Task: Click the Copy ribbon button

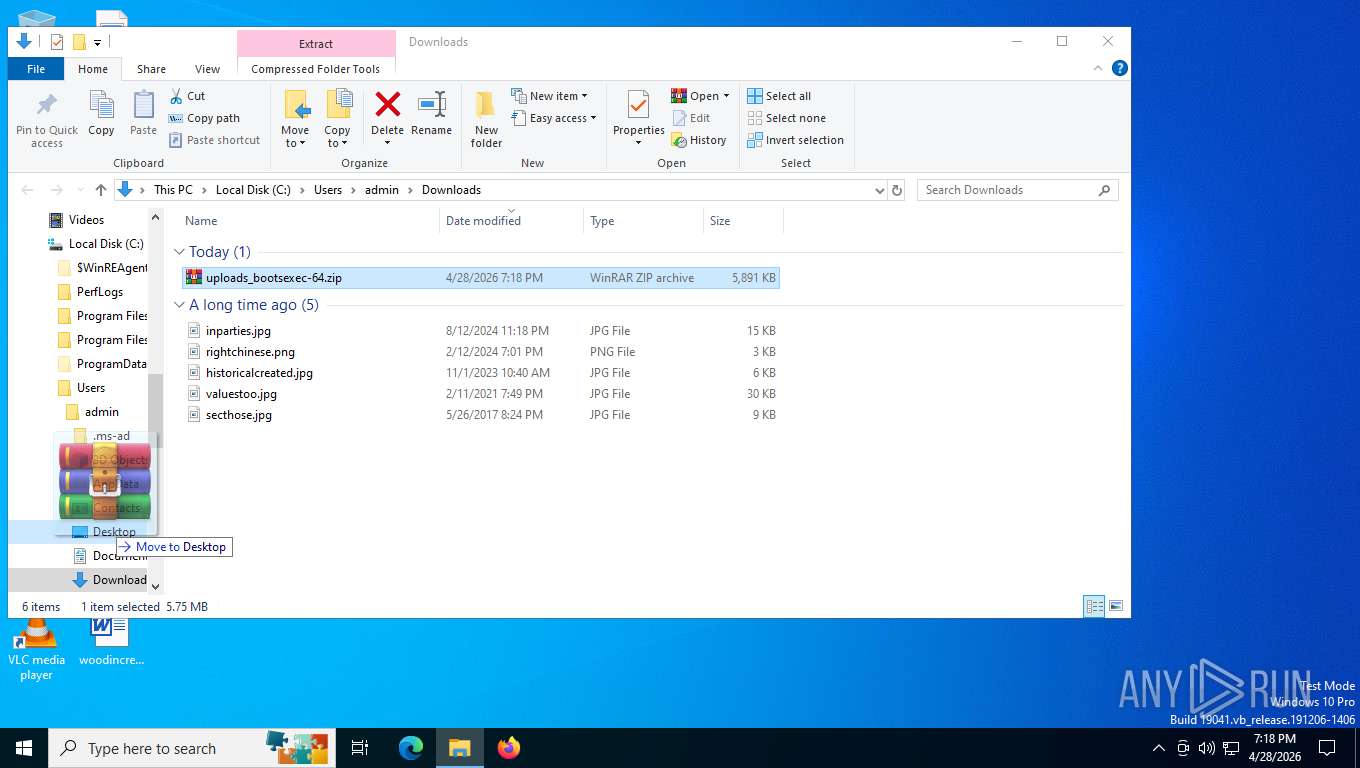Action: coord(101,114)
